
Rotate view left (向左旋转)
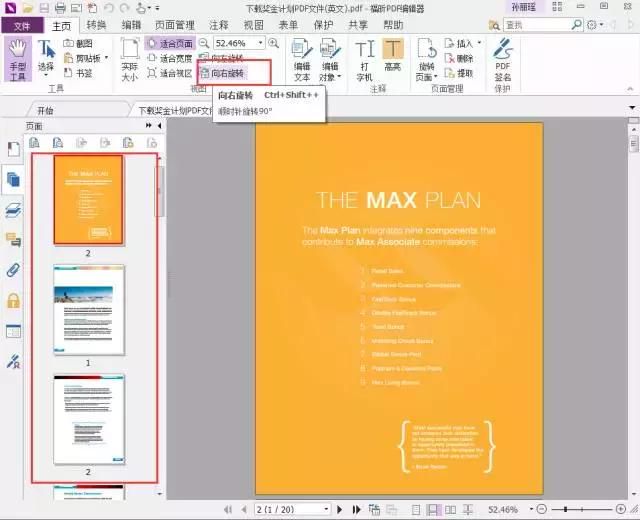click(x=222, y=58)
